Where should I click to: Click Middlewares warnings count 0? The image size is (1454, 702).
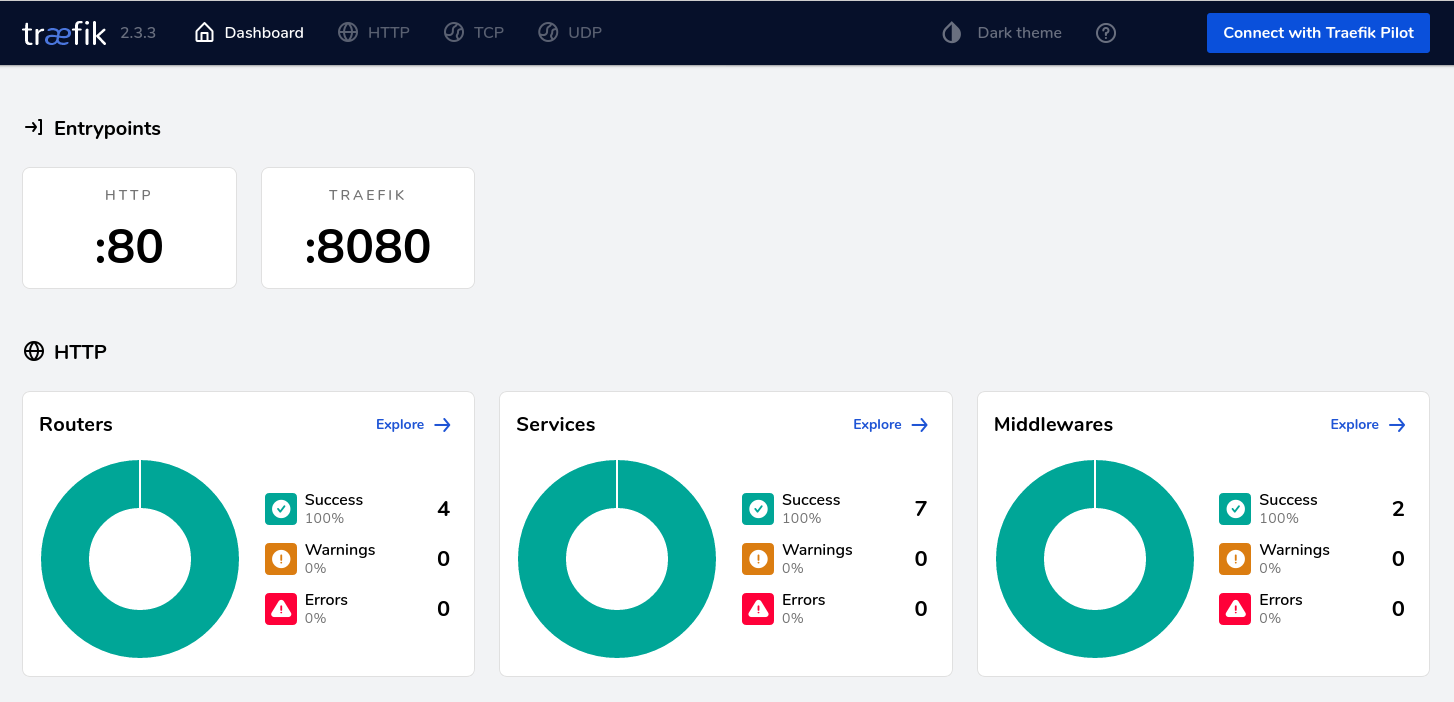pyautogui.click(x=1398, y=559)
